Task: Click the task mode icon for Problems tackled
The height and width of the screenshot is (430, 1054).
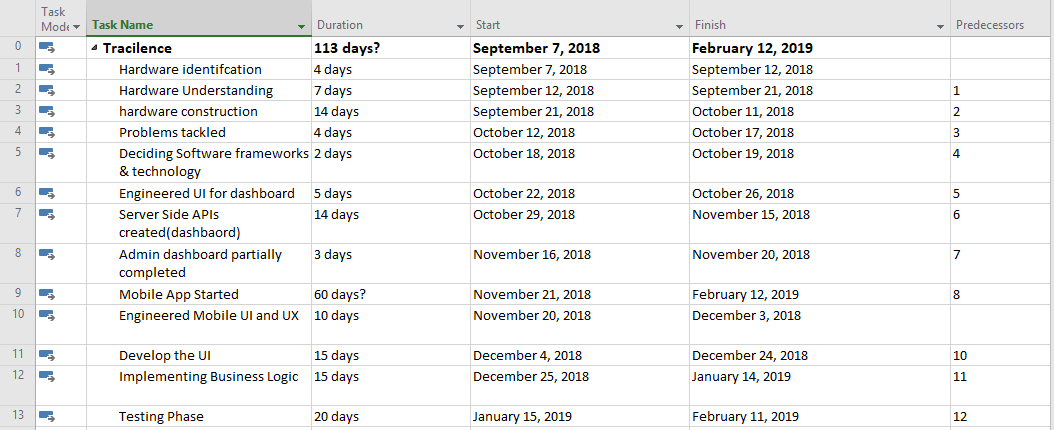Action: 47,132
